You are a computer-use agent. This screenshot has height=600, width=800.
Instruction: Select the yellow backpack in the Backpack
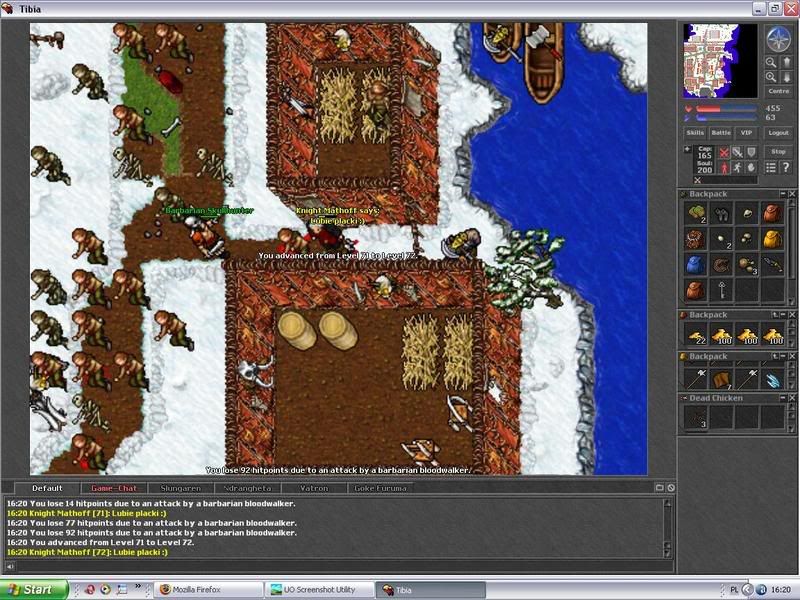(772, 238)
